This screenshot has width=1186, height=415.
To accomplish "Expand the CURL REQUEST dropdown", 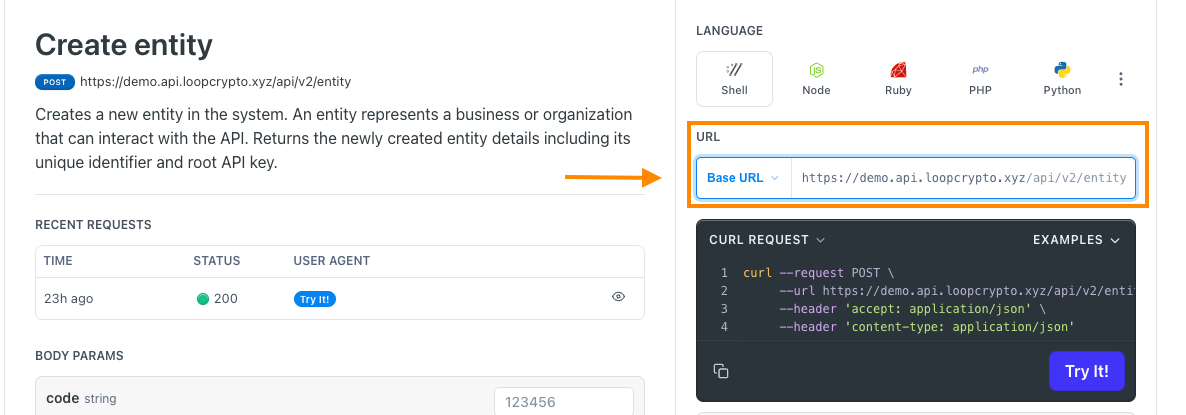I will (767, 240).
